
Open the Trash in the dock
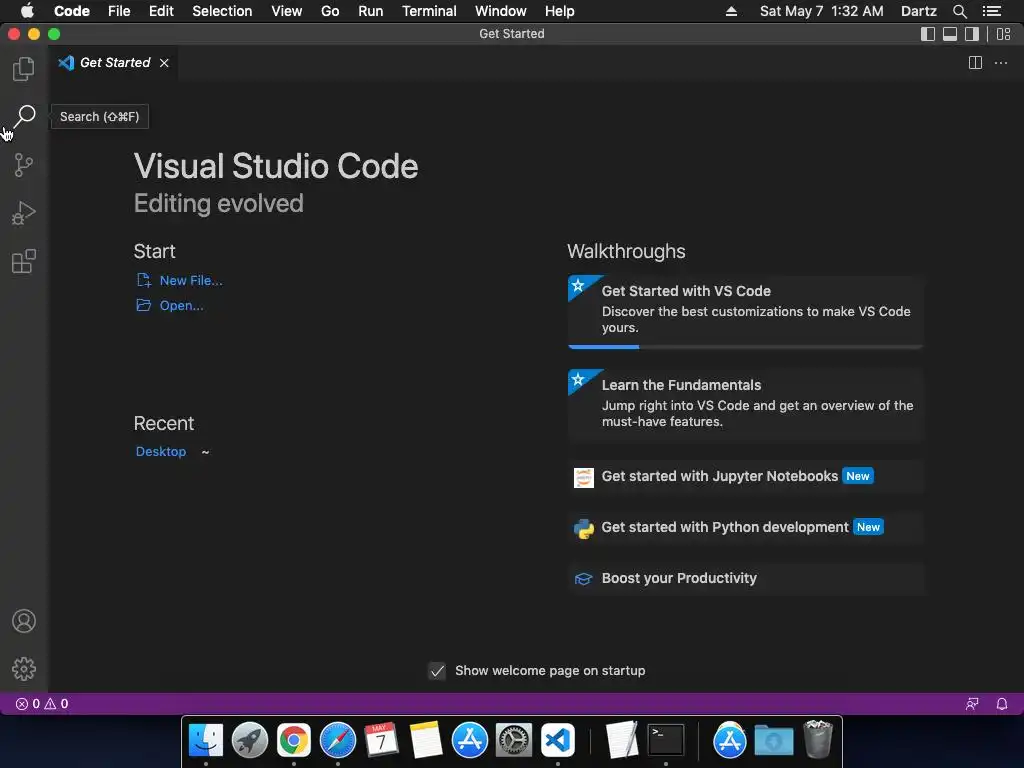click(x=818, y=739)
